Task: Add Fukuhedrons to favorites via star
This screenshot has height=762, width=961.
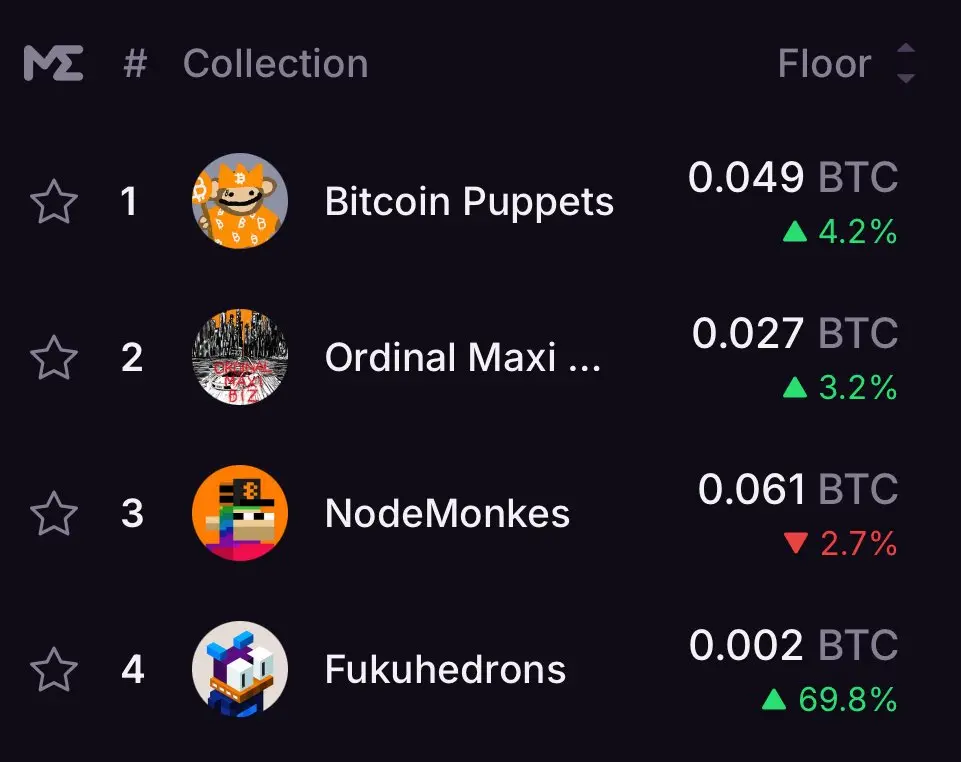Action: point(54,669)
